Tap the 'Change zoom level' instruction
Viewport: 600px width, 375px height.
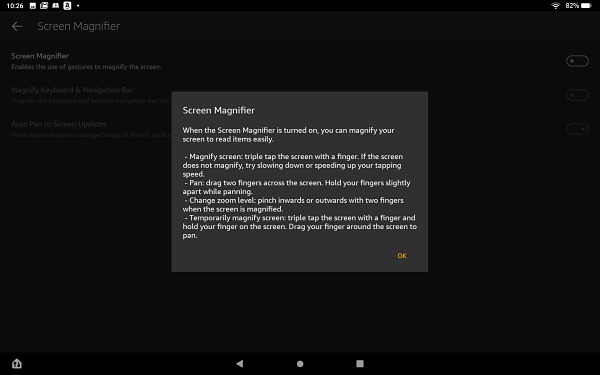point(293,205)
